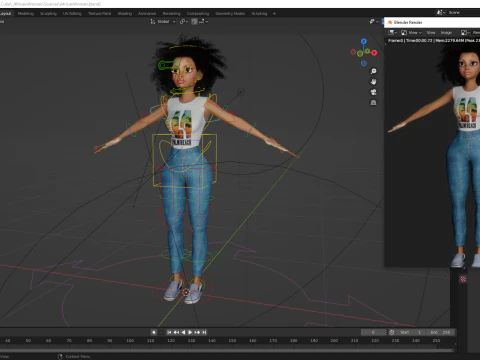
Task: Click frame 200 on the timeline ruler
Action: click(334, 341)
